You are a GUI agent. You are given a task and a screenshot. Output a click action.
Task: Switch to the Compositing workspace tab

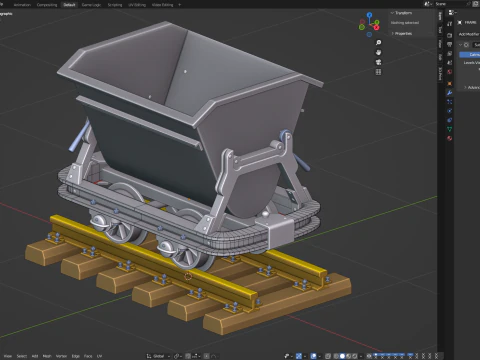tap(47, 5)
